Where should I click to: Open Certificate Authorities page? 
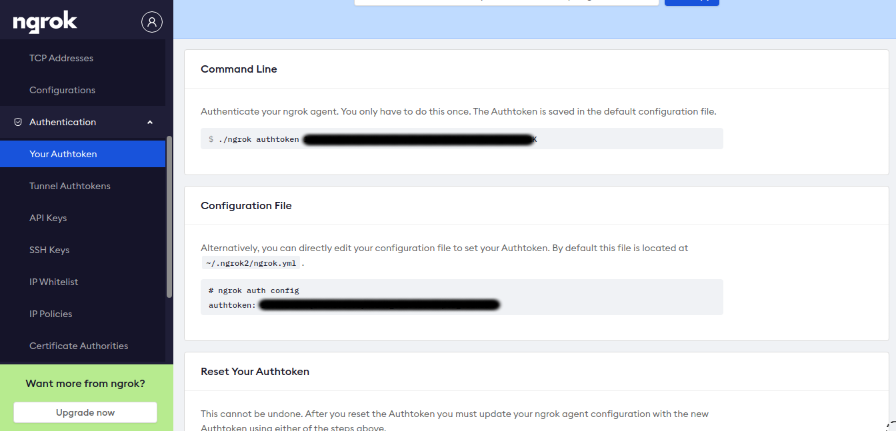(79, 346)
